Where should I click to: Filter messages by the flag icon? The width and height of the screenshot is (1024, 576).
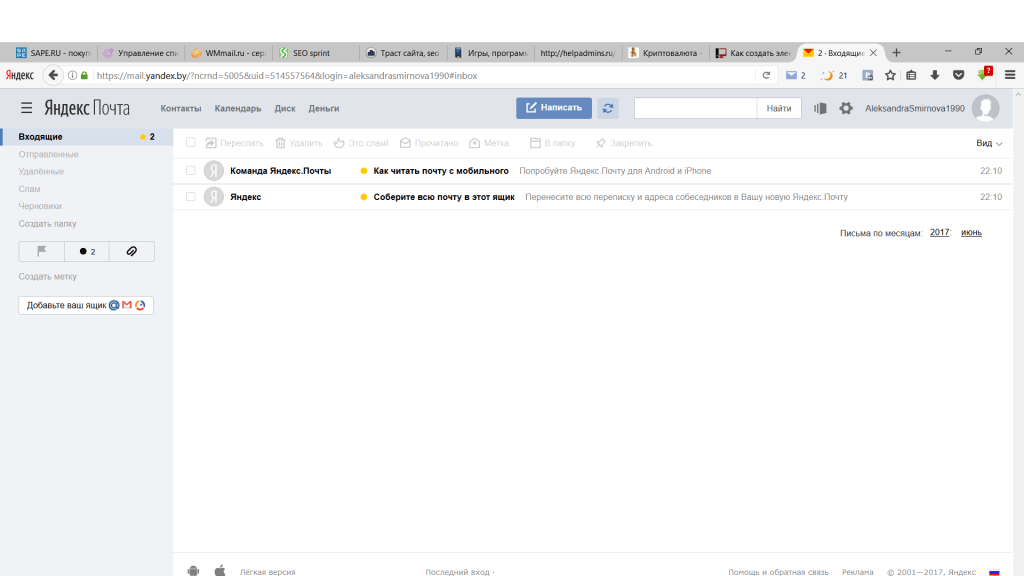coord(41,251)
